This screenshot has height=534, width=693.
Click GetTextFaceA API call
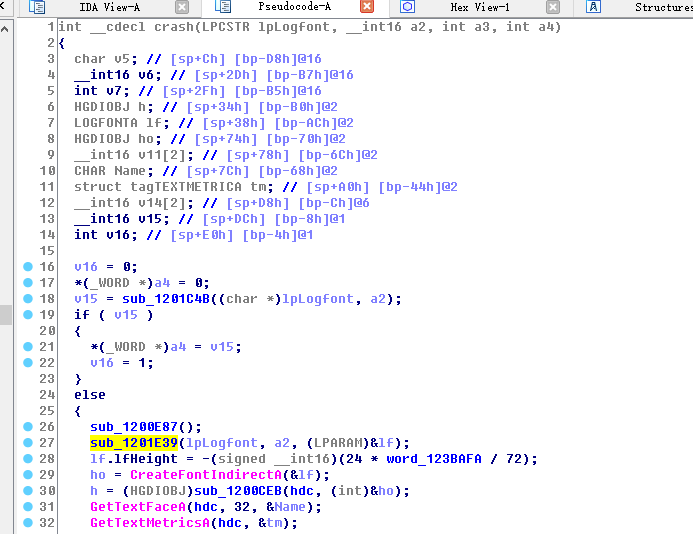[138, 507]
